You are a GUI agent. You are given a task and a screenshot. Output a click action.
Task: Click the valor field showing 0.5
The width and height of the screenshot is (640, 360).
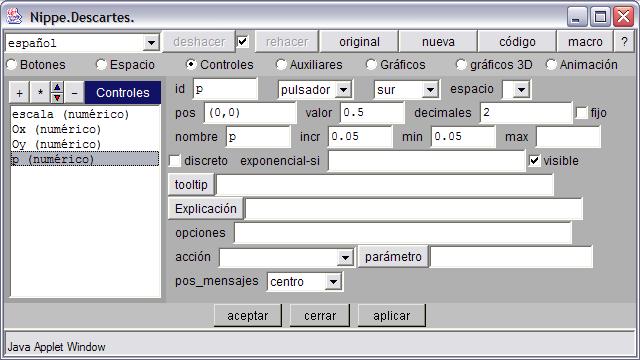coord(372,113)
